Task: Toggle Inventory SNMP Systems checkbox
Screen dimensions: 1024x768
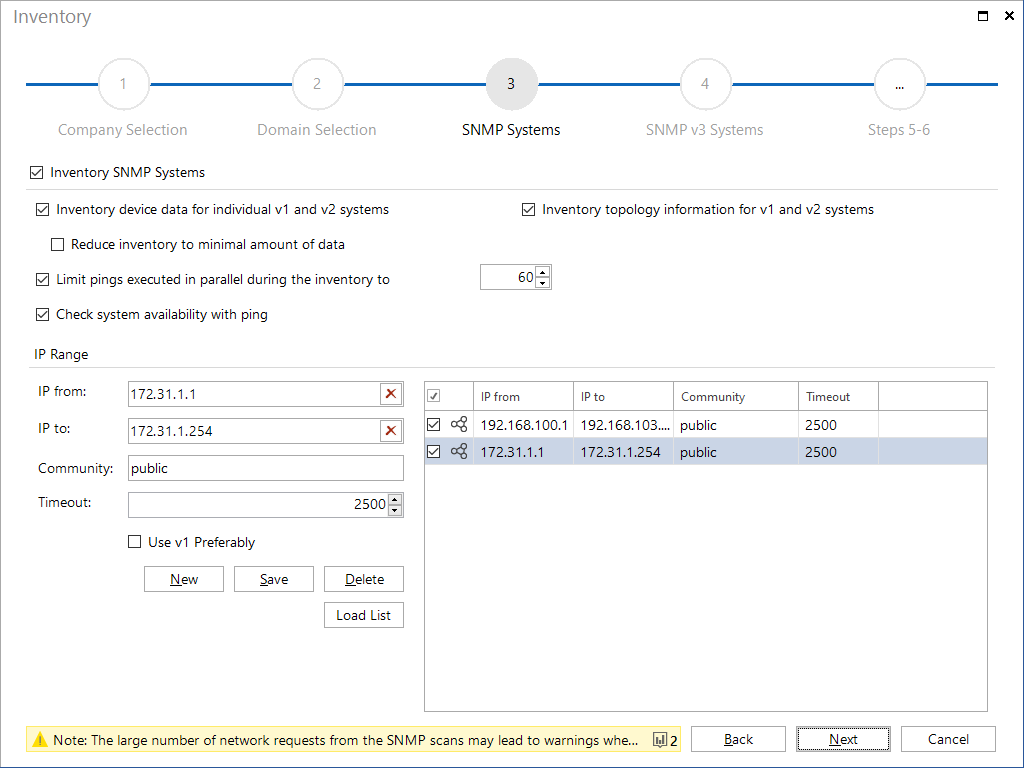Action: 37,172
